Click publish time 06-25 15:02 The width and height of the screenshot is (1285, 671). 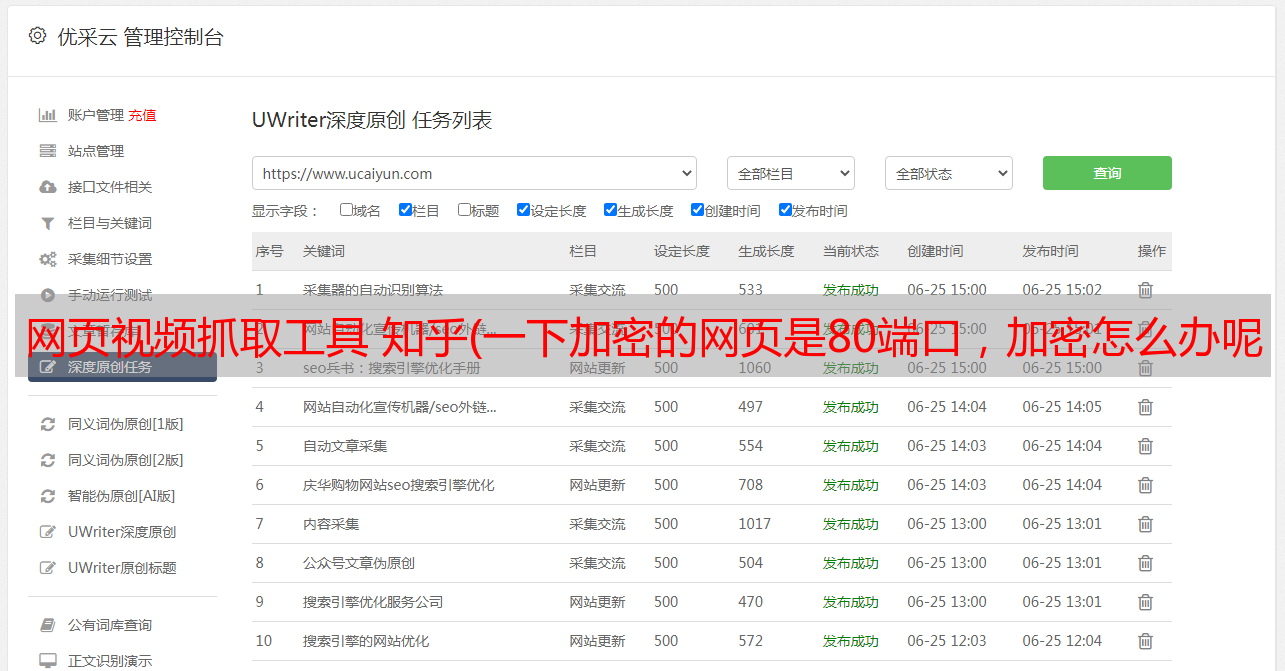tap(1062, 290)
